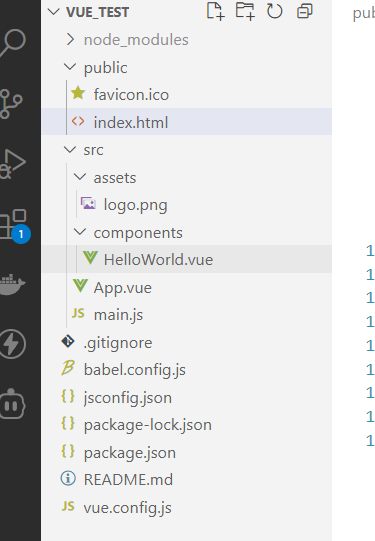
Task: Open Extensions view with update badge
Action: click(14, 224)
